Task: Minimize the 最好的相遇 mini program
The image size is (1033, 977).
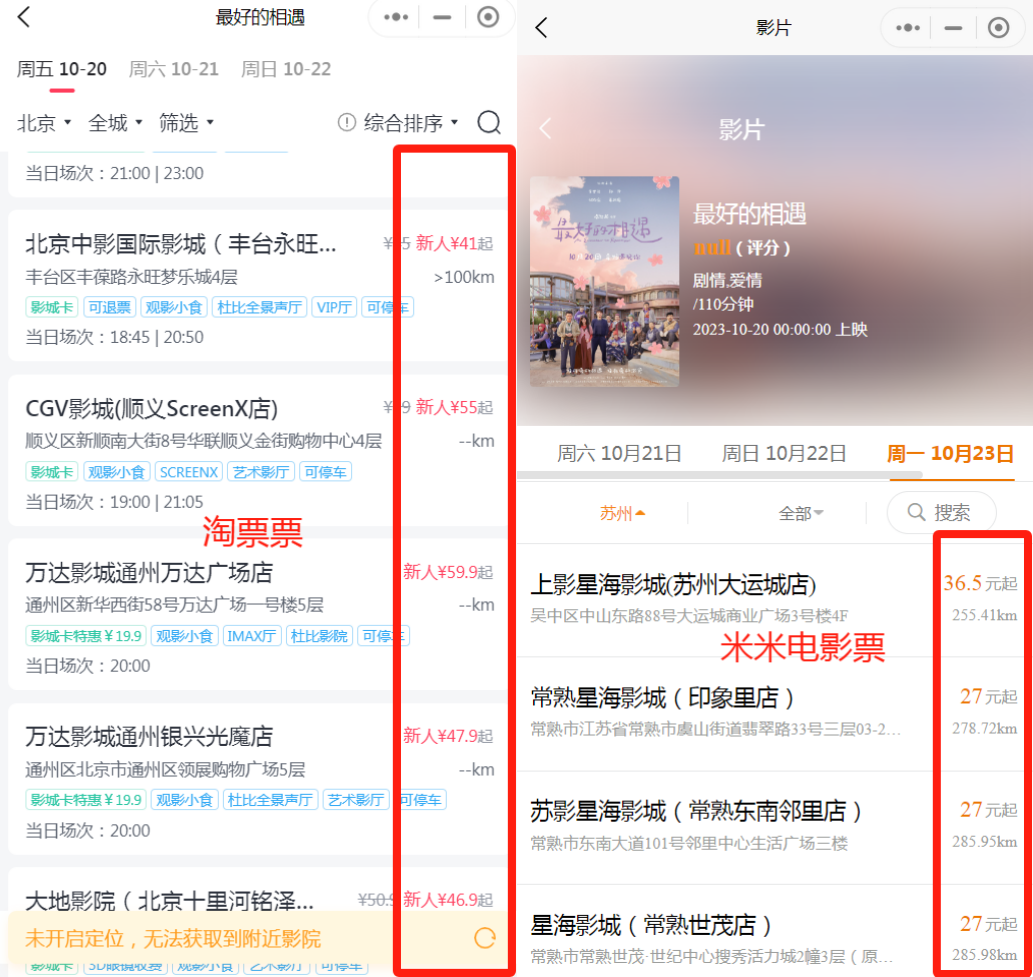Action: pyautogui.click(x=442, y=17)
